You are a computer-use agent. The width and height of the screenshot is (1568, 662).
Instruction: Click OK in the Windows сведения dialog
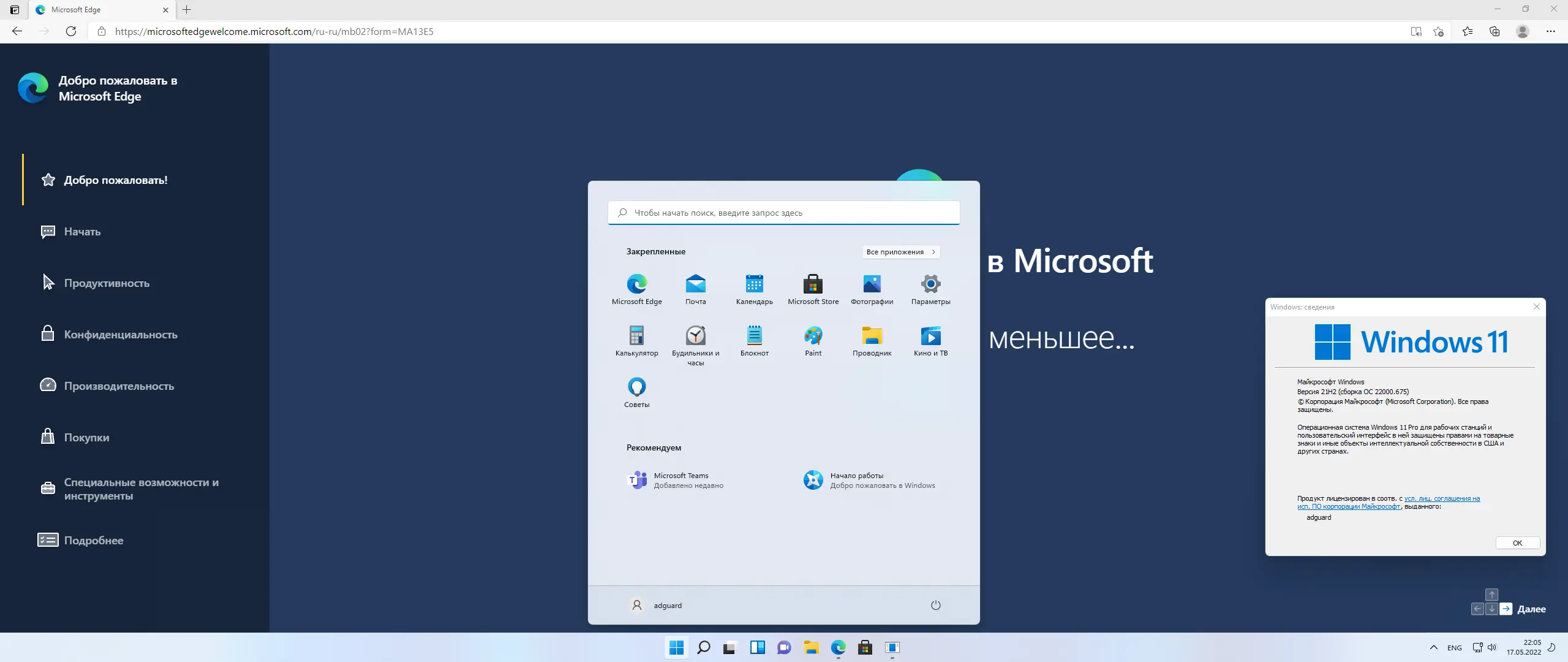point(1517,542)
